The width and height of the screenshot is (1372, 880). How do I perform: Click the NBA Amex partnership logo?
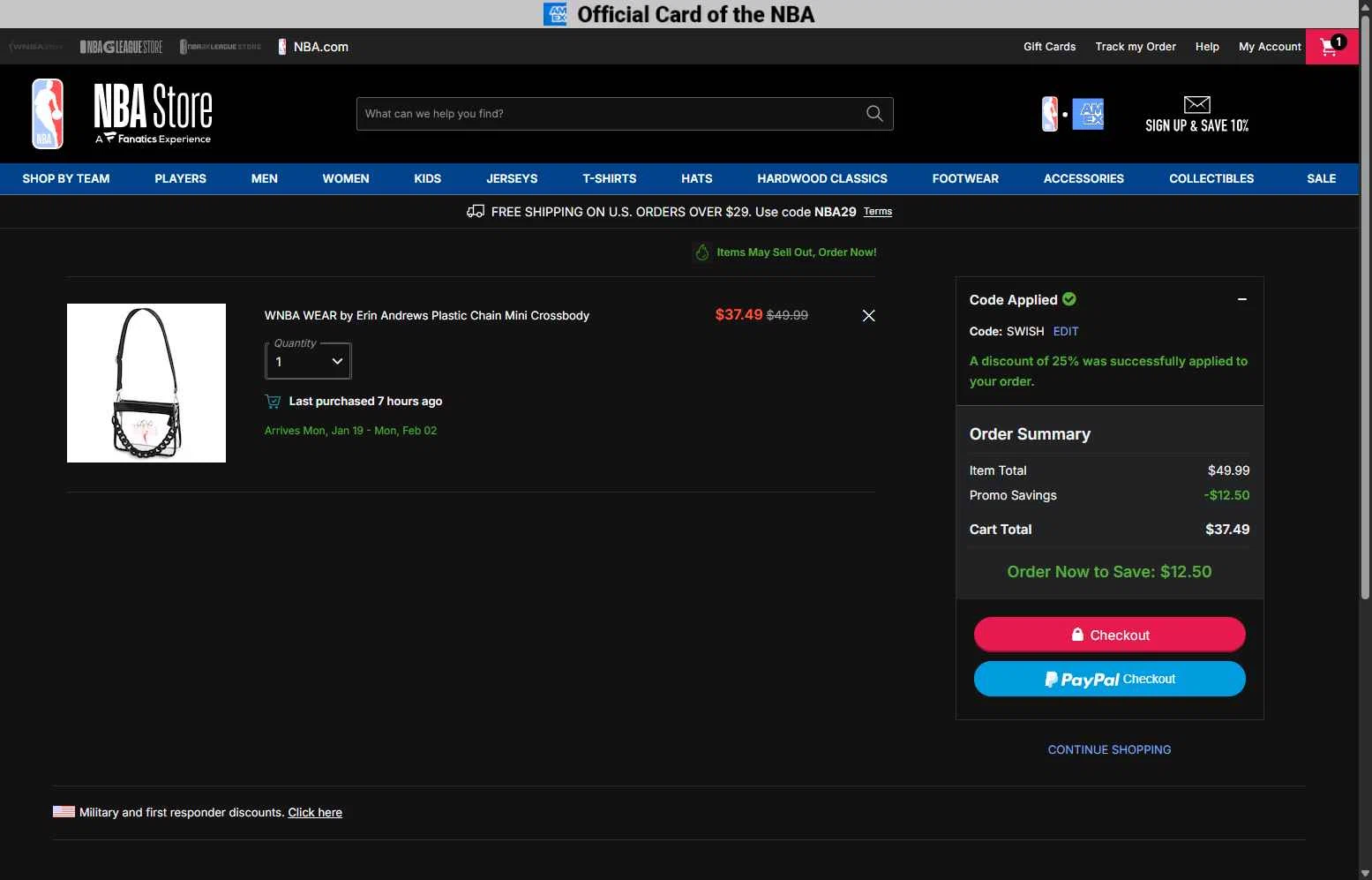tap(1073, 115)
